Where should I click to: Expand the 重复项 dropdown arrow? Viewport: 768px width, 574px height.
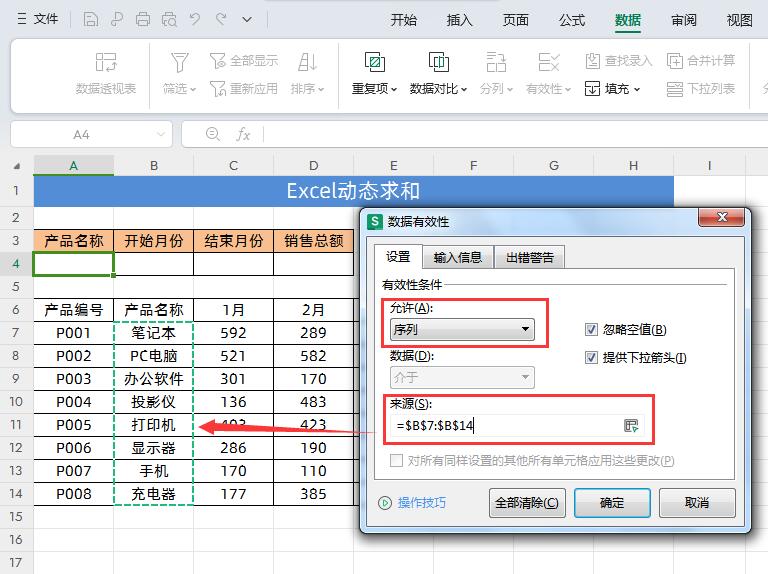[x=394, y=89]
